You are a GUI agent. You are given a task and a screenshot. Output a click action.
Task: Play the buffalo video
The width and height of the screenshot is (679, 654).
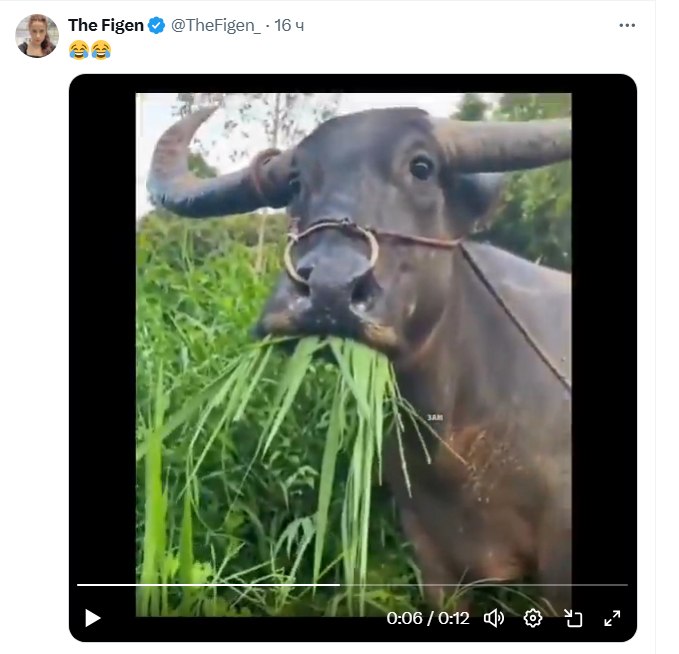pyautogui.click(x=93, y=618)
